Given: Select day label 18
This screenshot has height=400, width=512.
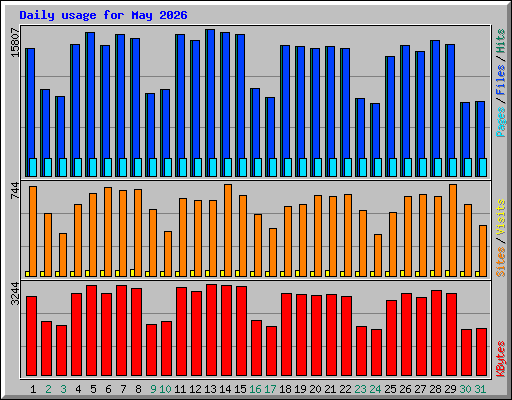Looking at the screenshot, I should (285, 389).
